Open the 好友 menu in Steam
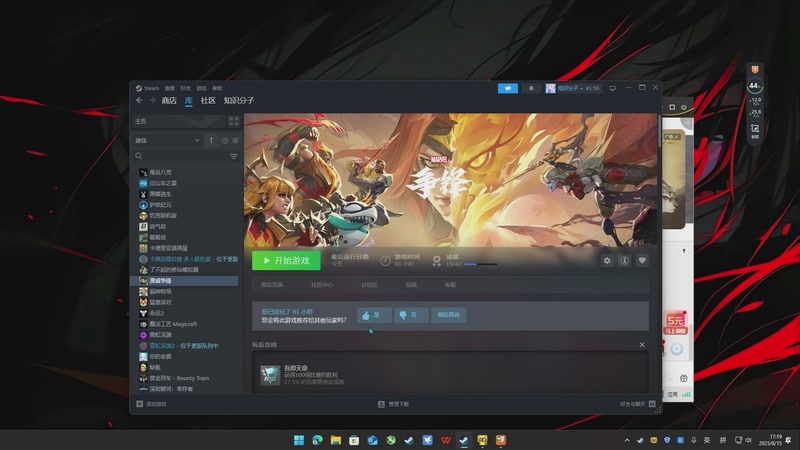The width and height of the screenshot is (800, 450). [185, 88]
